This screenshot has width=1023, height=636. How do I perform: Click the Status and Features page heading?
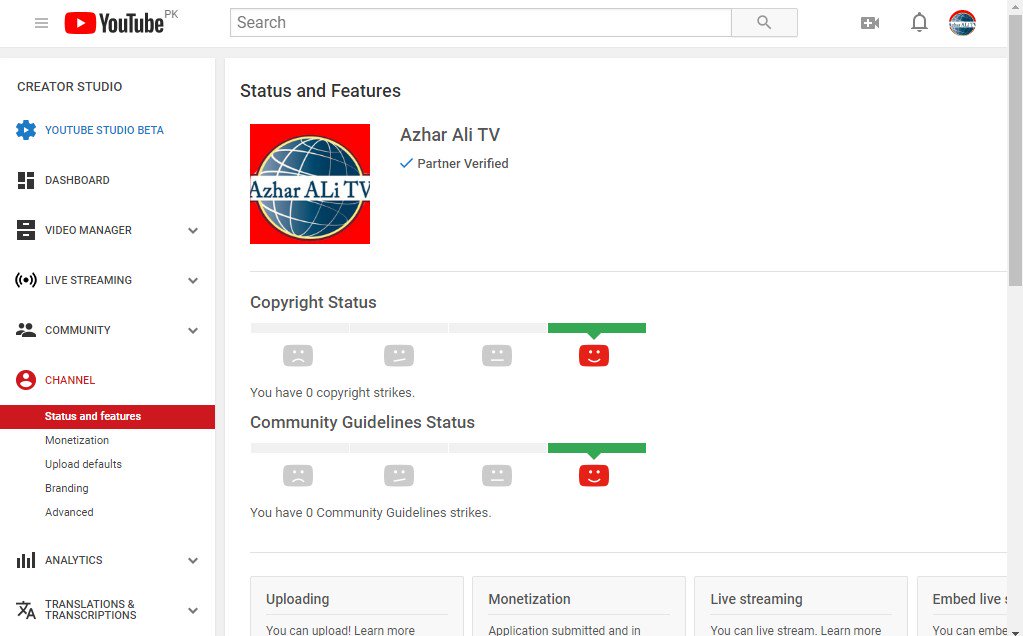click(320, 91)
